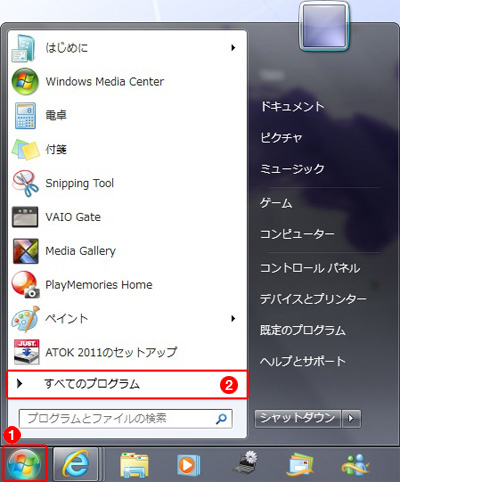500x482 pixels.
Task: Select ATOK 2011のセットアップ text label
Action: [111, 352]
